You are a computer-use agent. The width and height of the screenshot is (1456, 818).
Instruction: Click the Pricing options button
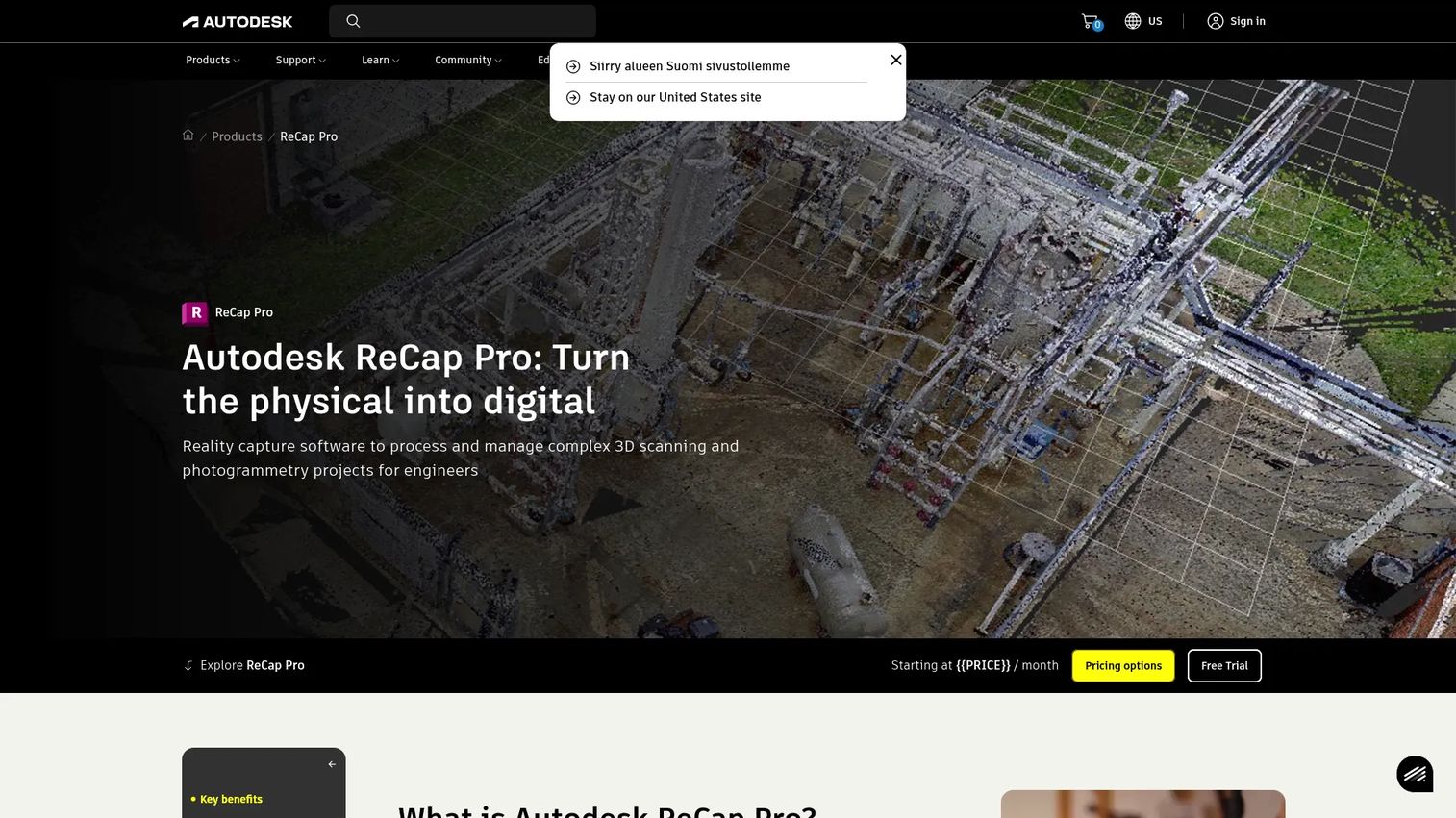point(1123,665)
